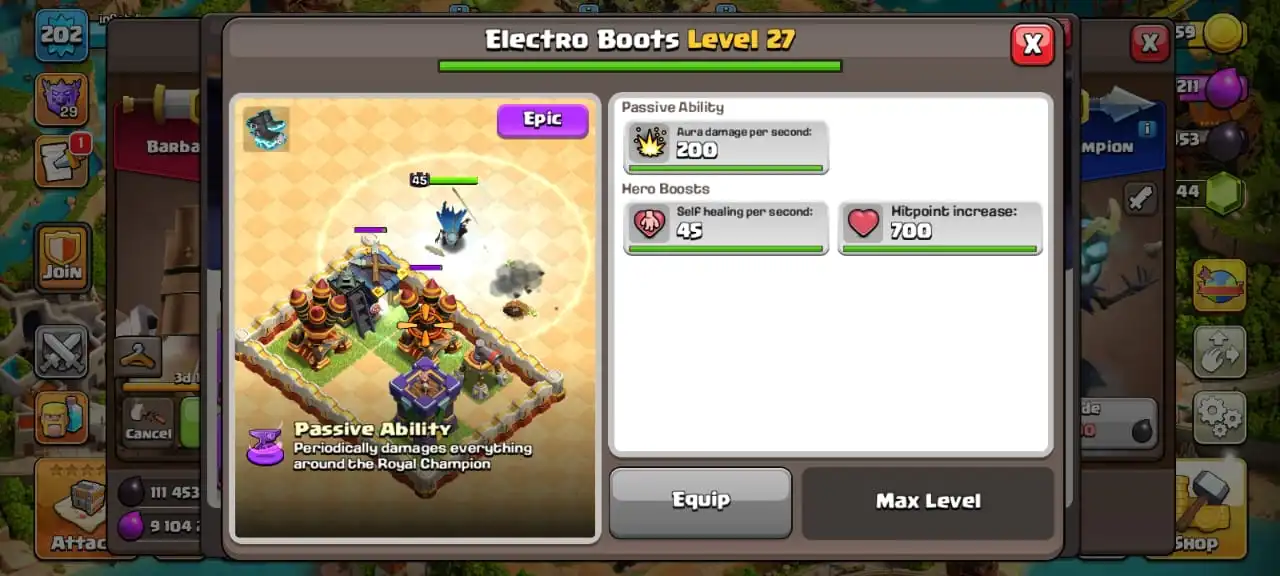Tap the crossed swords icon on left

[x=62, y=351]
